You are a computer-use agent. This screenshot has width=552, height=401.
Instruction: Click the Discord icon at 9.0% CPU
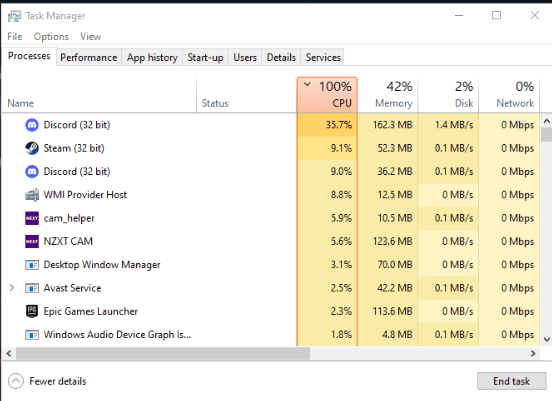tap(32, 171)
